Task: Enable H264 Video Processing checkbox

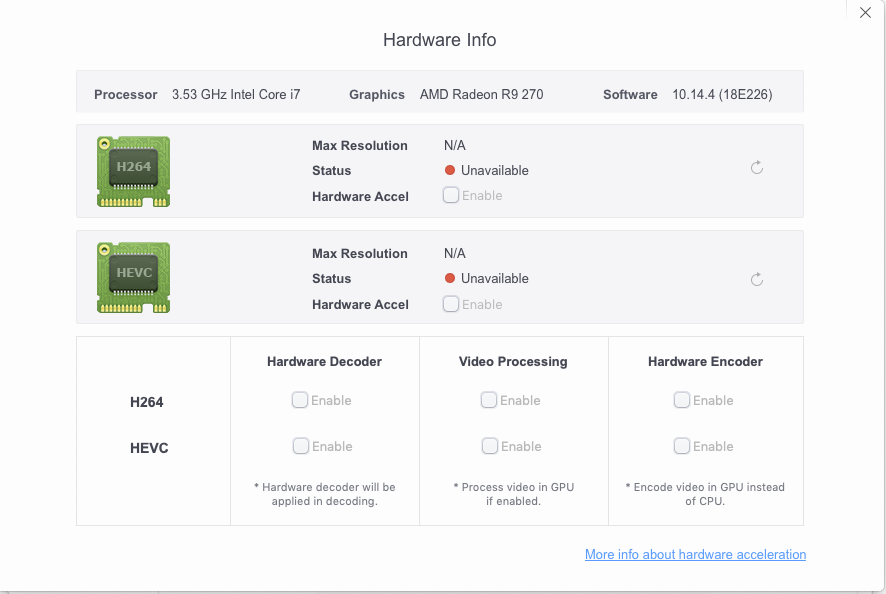Action: click(x=489, y=400)
